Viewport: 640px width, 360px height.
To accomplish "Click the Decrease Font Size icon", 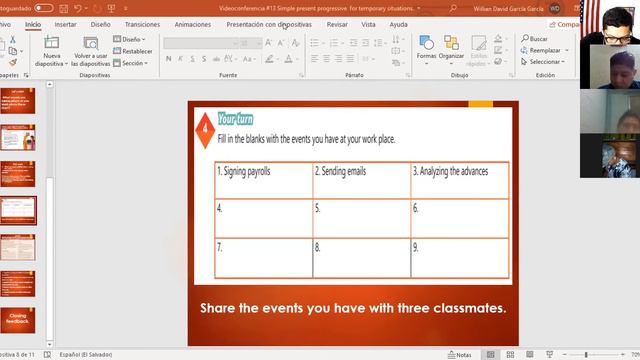I will (x=281, y=43).
